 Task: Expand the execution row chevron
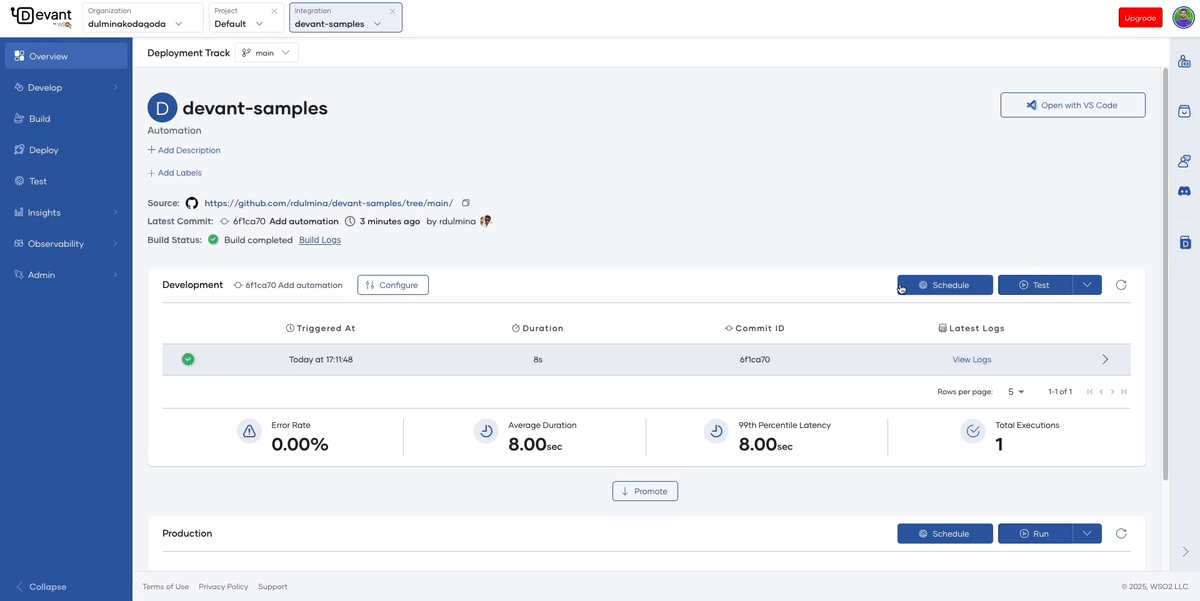pyautogui.click(x=1105, y=359)
